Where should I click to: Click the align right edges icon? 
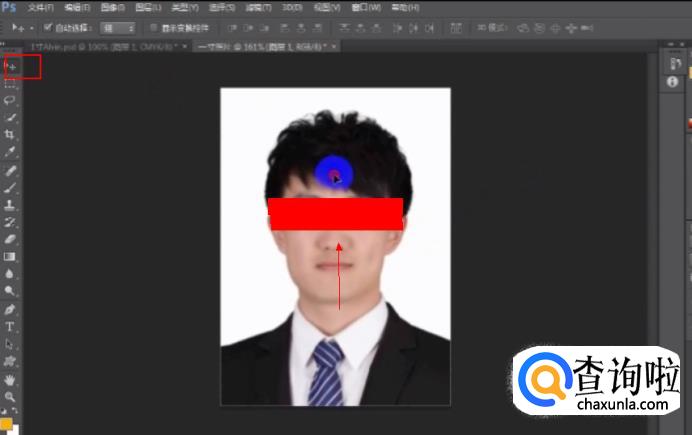pos(318,28)
